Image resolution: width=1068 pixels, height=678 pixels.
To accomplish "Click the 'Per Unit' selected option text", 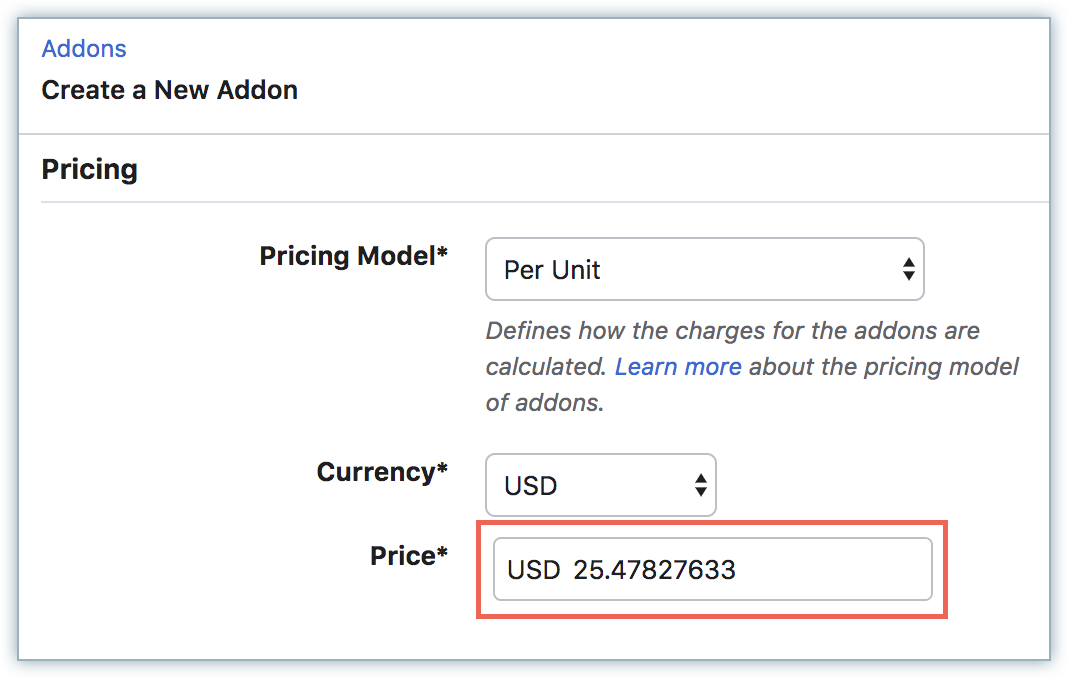I will click(x=552, y=270).
